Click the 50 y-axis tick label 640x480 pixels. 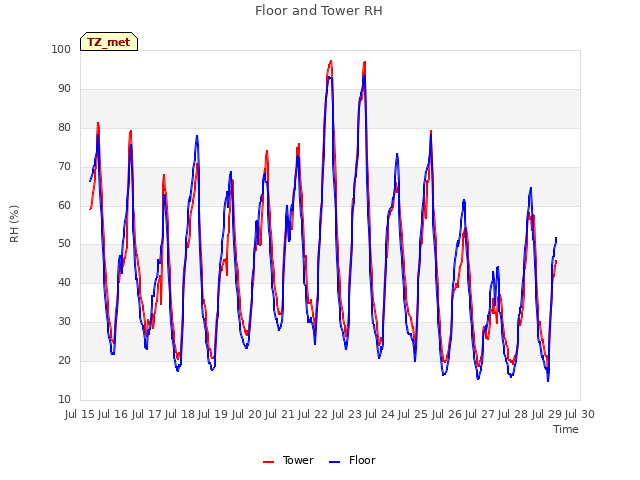(x=64, y=244)
